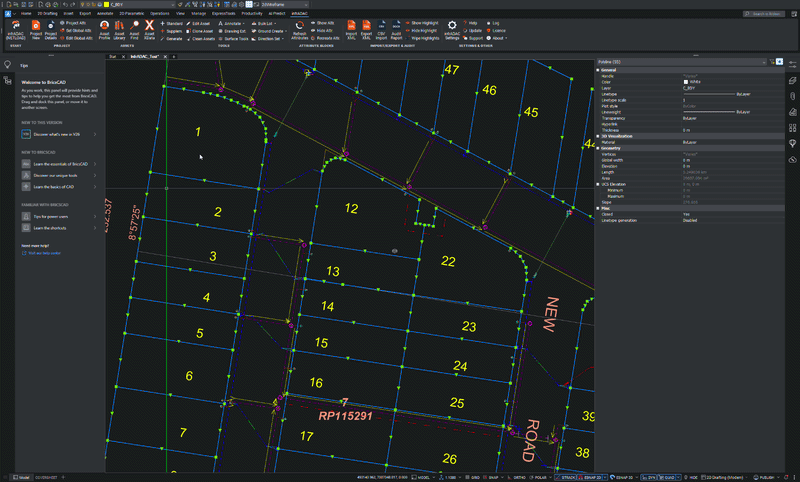Toggle POLAR tracking in status bar
The width and height of the screenshot is (800, 482).
(538, 478)
